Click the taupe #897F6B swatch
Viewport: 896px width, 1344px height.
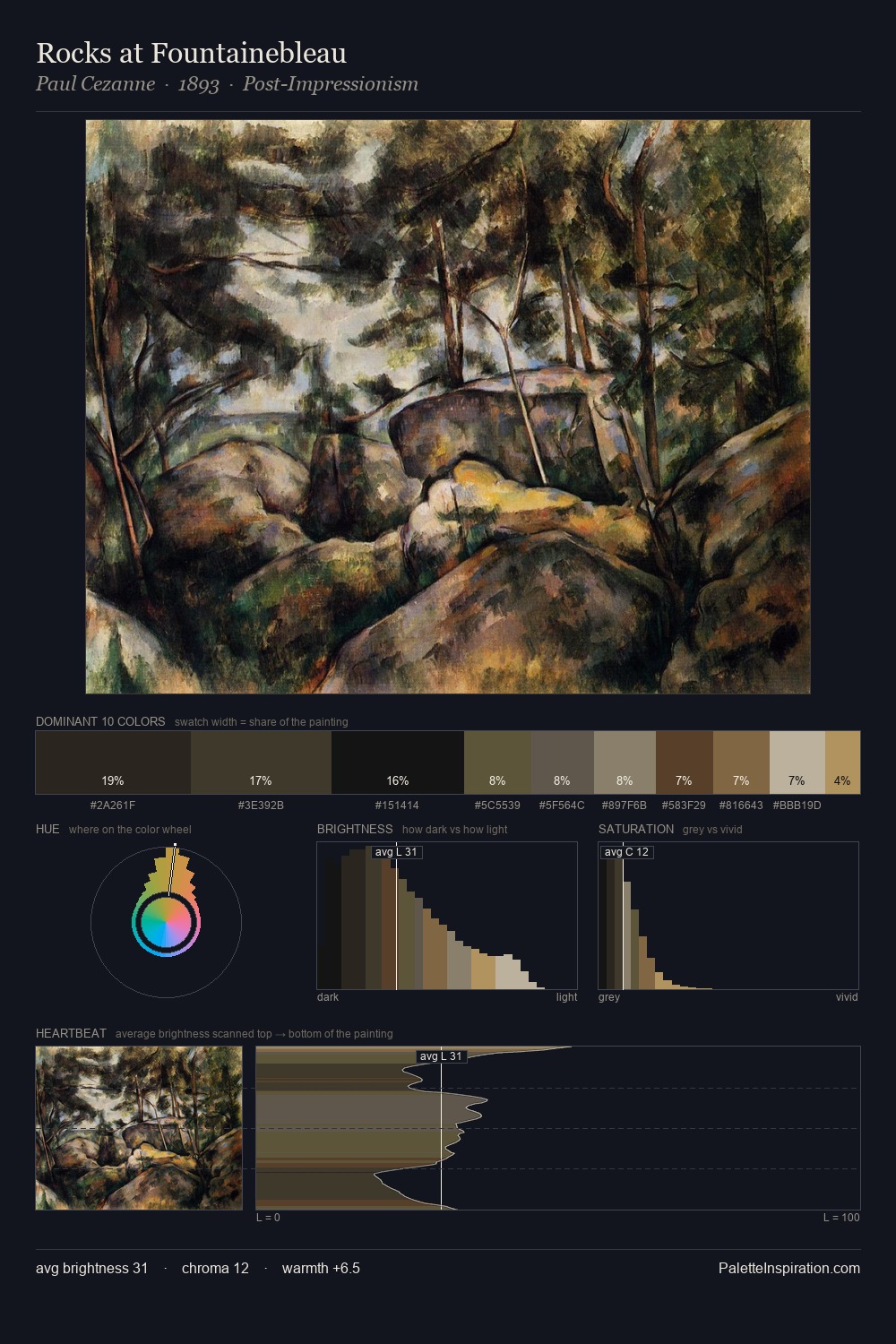click(625, 762)
